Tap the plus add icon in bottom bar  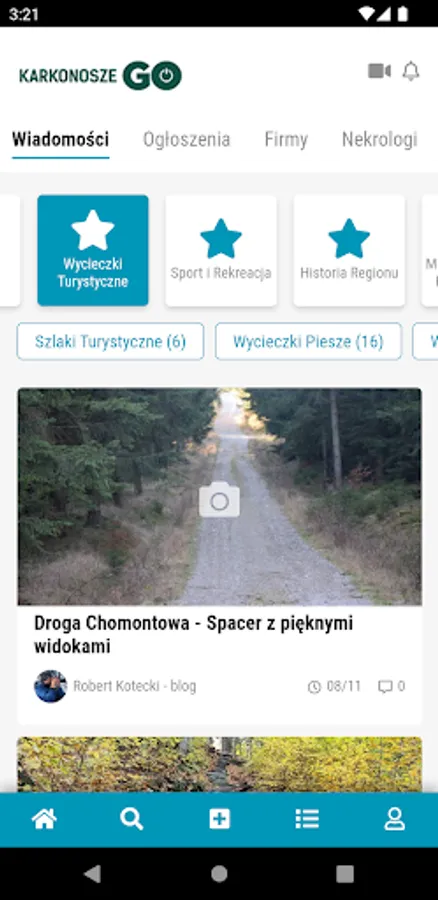pos(219,819)
